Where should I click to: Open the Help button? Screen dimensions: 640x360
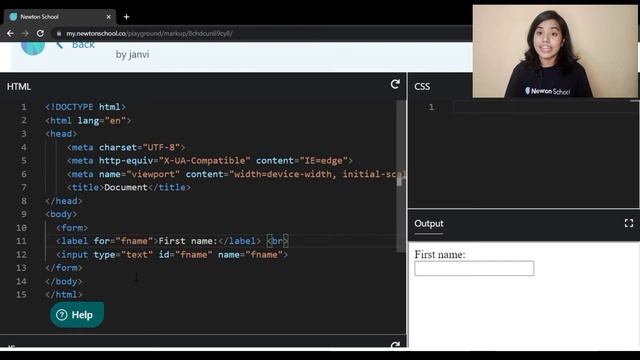tap(77, 315)
